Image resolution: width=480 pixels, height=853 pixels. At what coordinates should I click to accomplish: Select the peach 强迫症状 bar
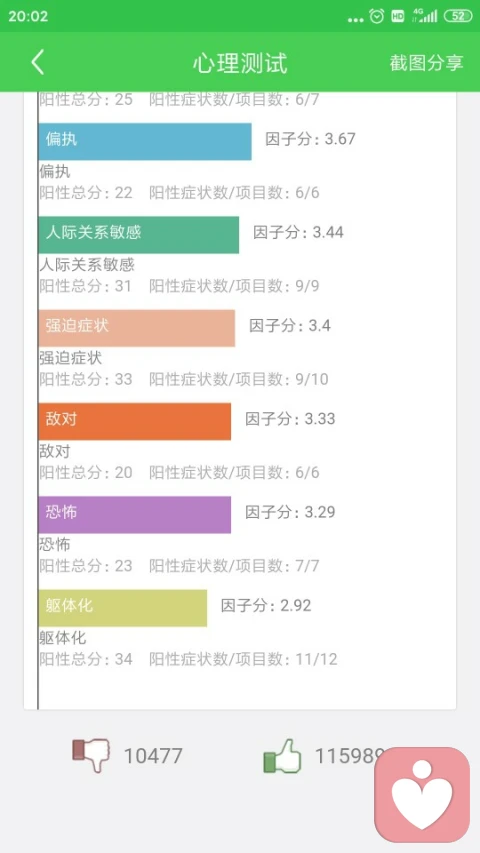[137, 328]
